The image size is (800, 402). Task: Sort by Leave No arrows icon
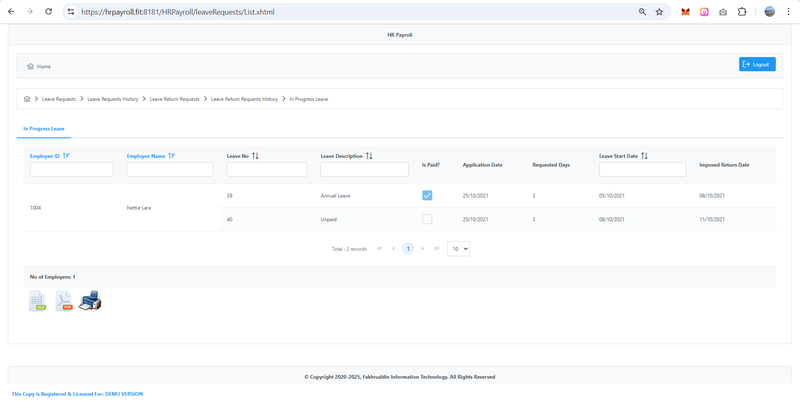[x=256, y=156]
